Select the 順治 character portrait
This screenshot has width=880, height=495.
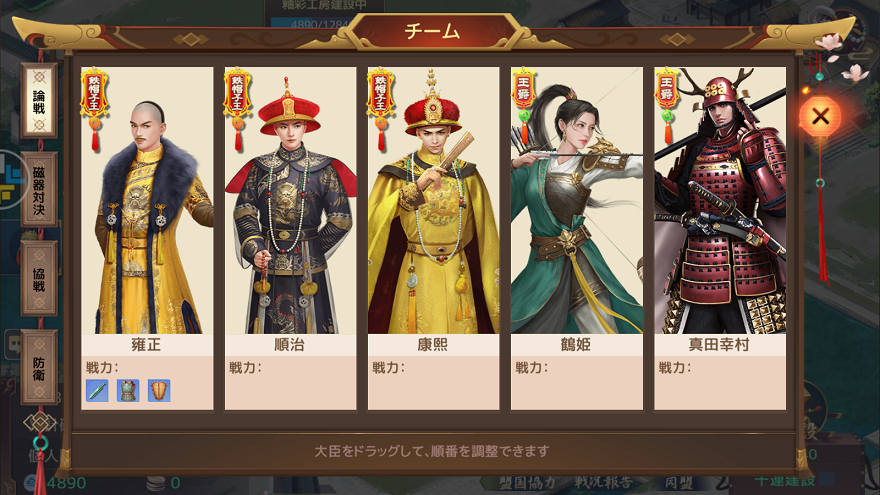pos(290,200)
